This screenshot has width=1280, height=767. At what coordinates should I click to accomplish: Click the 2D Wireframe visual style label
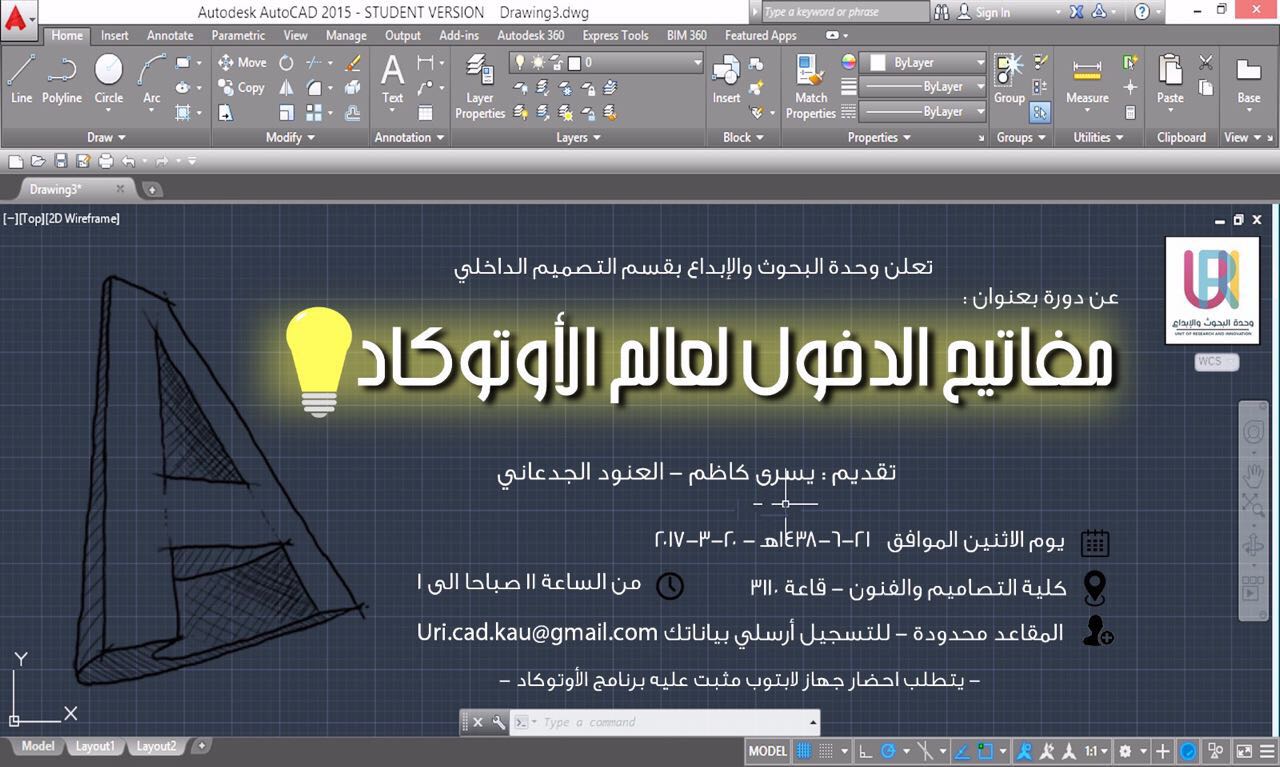point(82,218)
